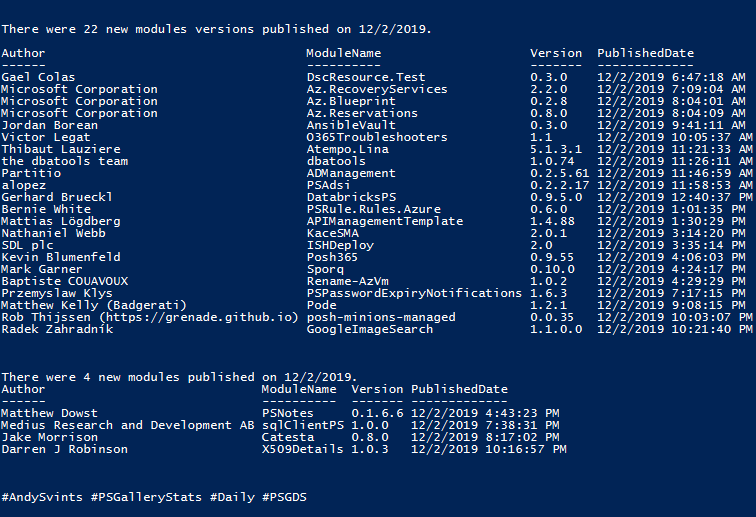Click the Version header in second table
The image size is (756, 517).
377,389
